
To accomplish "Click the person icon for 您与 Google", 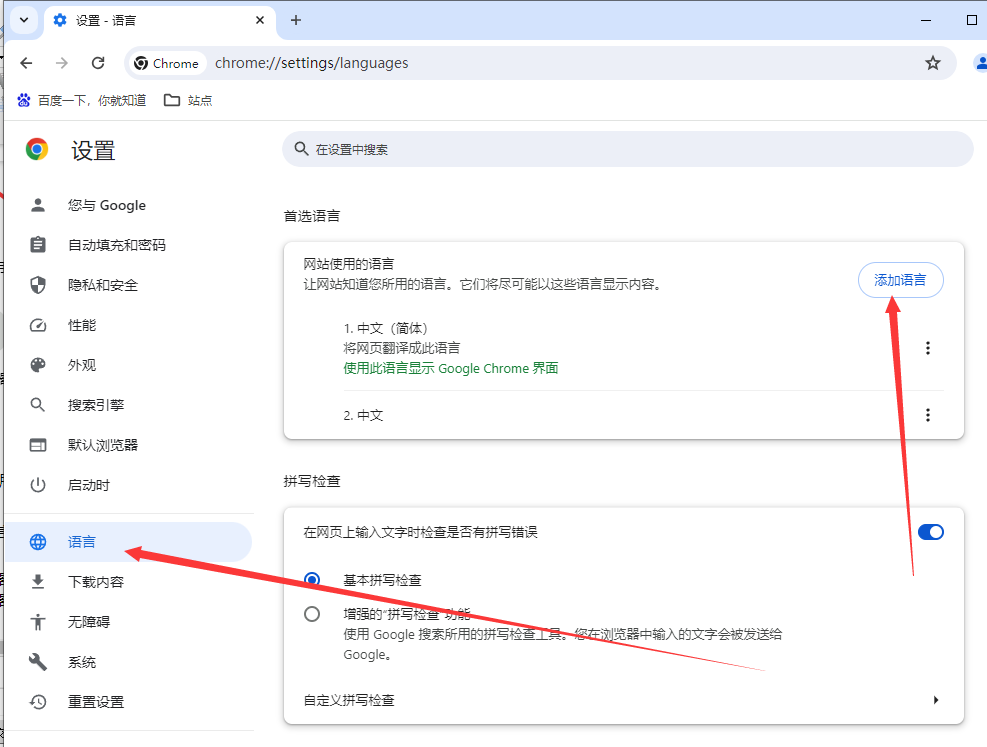I will (38, 205).
